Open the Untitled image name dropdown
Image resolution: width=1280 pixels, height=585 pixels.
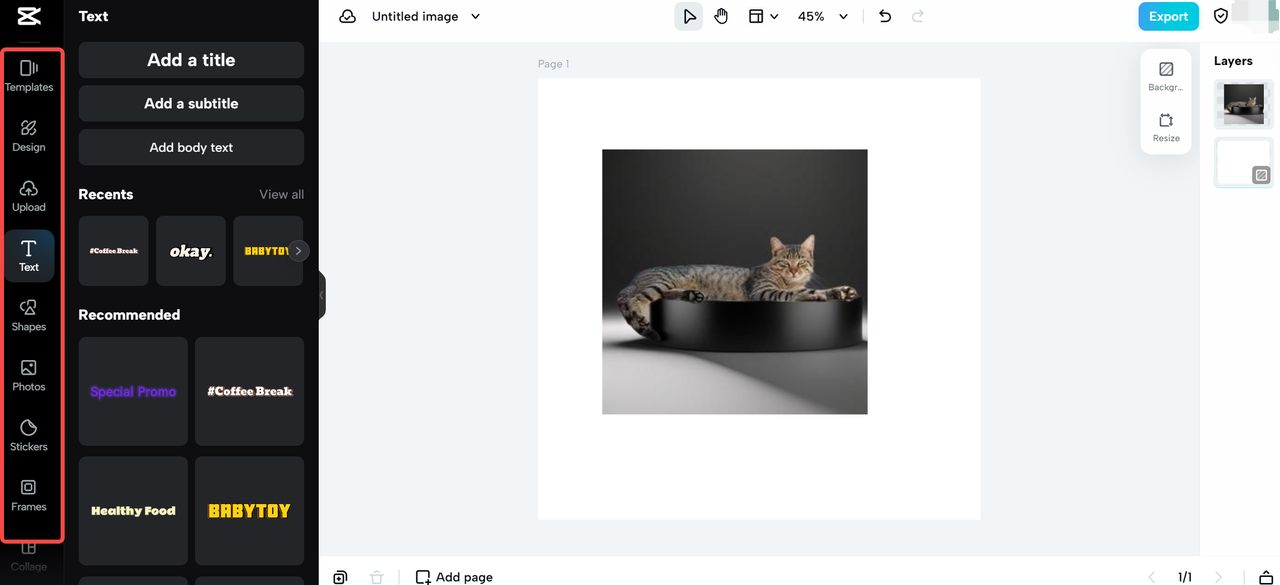tap(426, 16)
